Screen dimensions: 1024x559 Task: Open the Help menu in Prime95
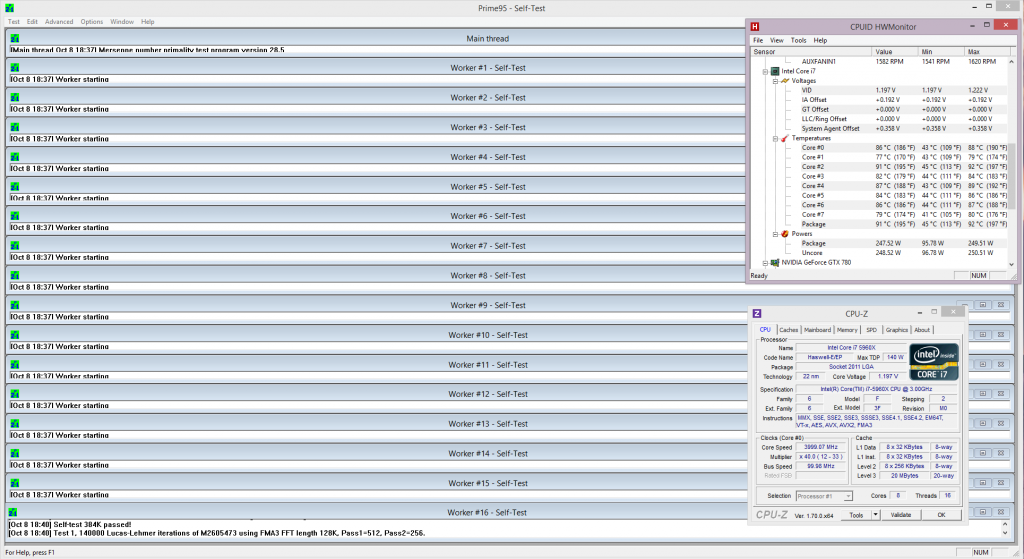[x=148, y=22]
